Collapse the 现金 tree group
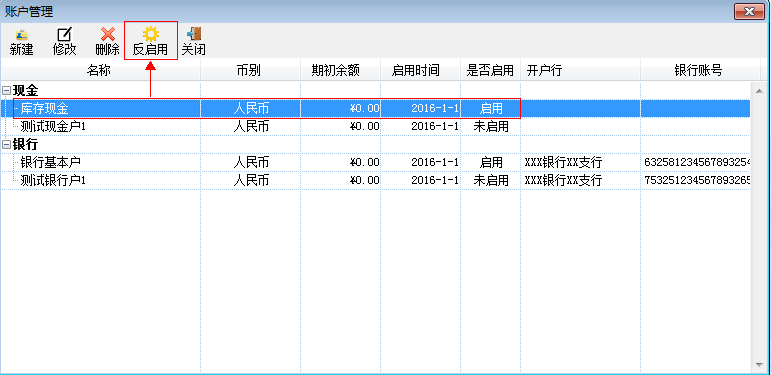The height and width of the screenshot is (375, 771). tap(6, 90)
